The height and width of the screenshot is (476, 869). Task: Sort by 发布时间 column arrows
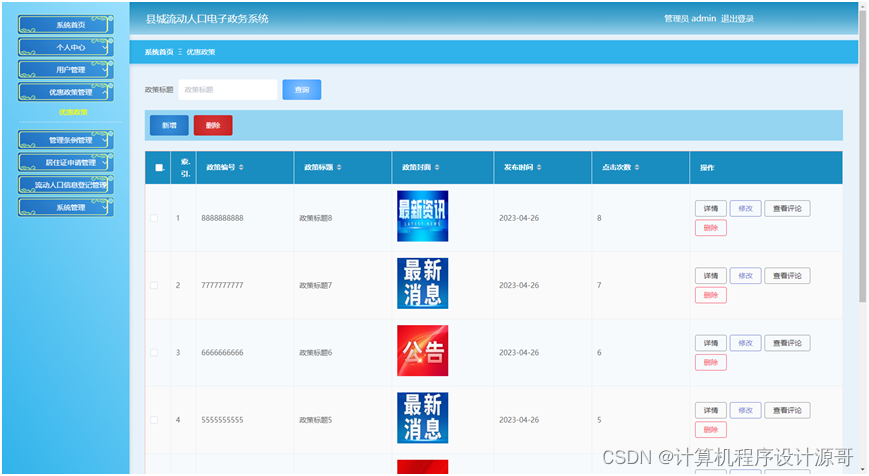tap(539, 167)
